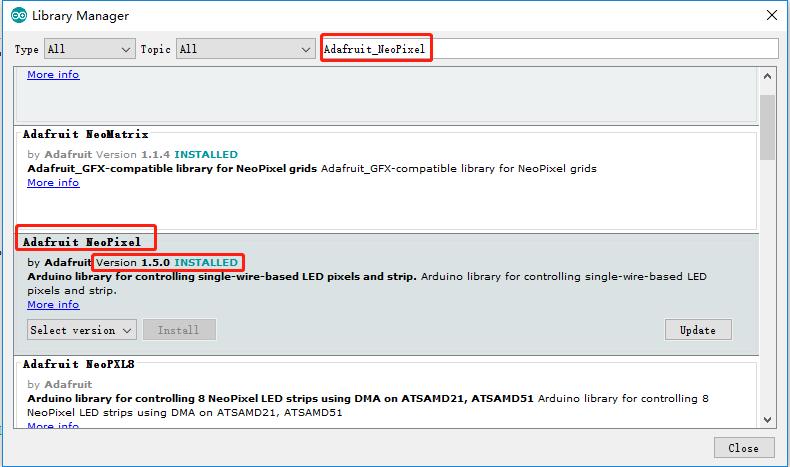Click the library list scrollbar thumb
The image size is (790, 467).
coord(767,127)
